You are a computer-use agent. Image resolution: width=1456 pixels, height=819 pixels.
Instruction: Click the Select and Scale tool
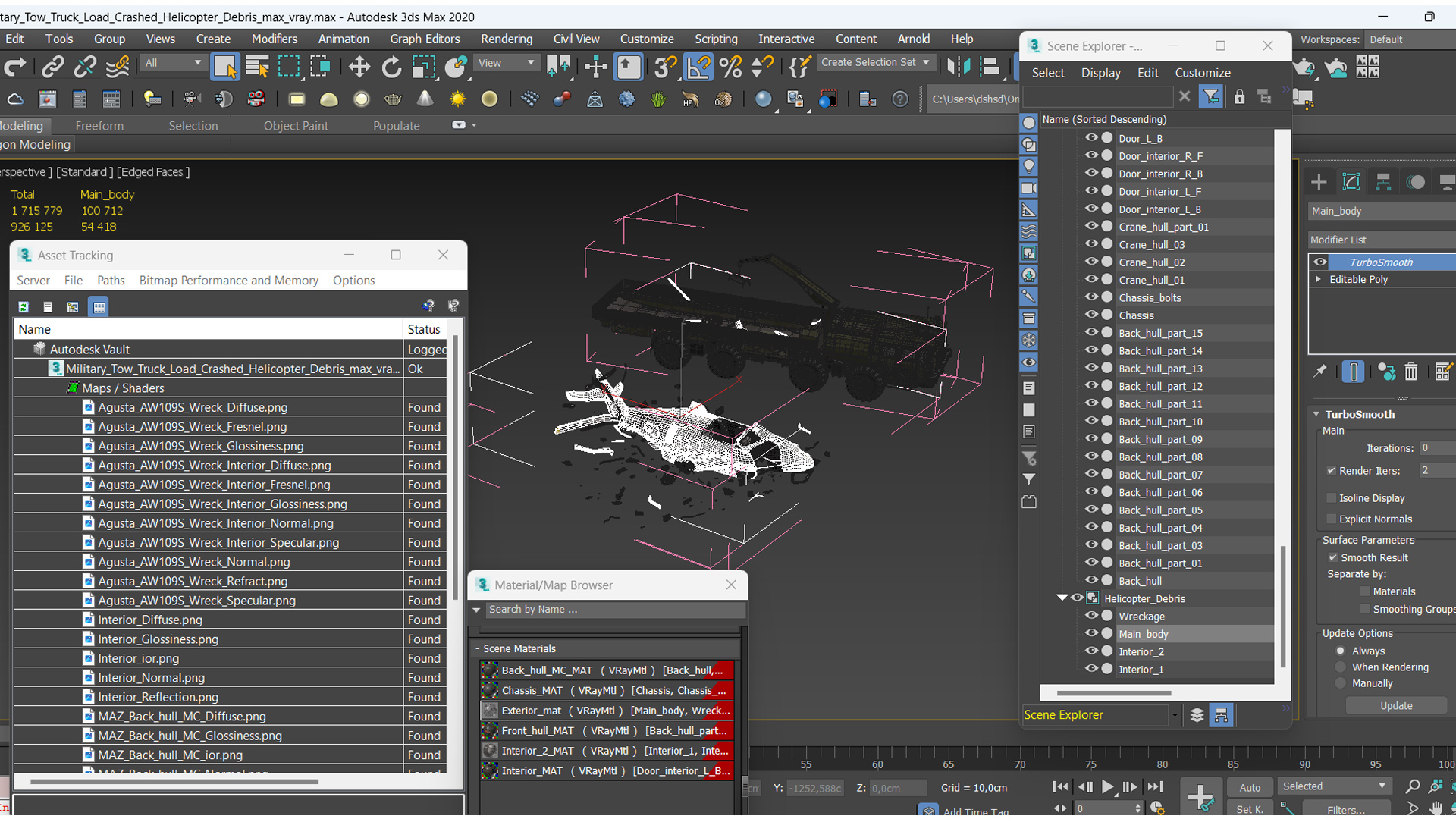tap(423, 67)
